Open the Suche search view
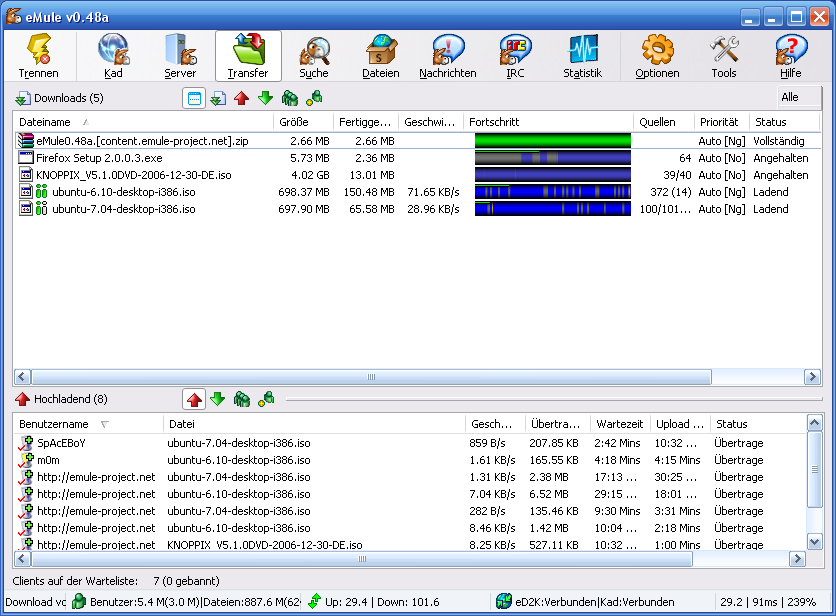The width and height of the screenshot is (836, 616). point(314,56)
